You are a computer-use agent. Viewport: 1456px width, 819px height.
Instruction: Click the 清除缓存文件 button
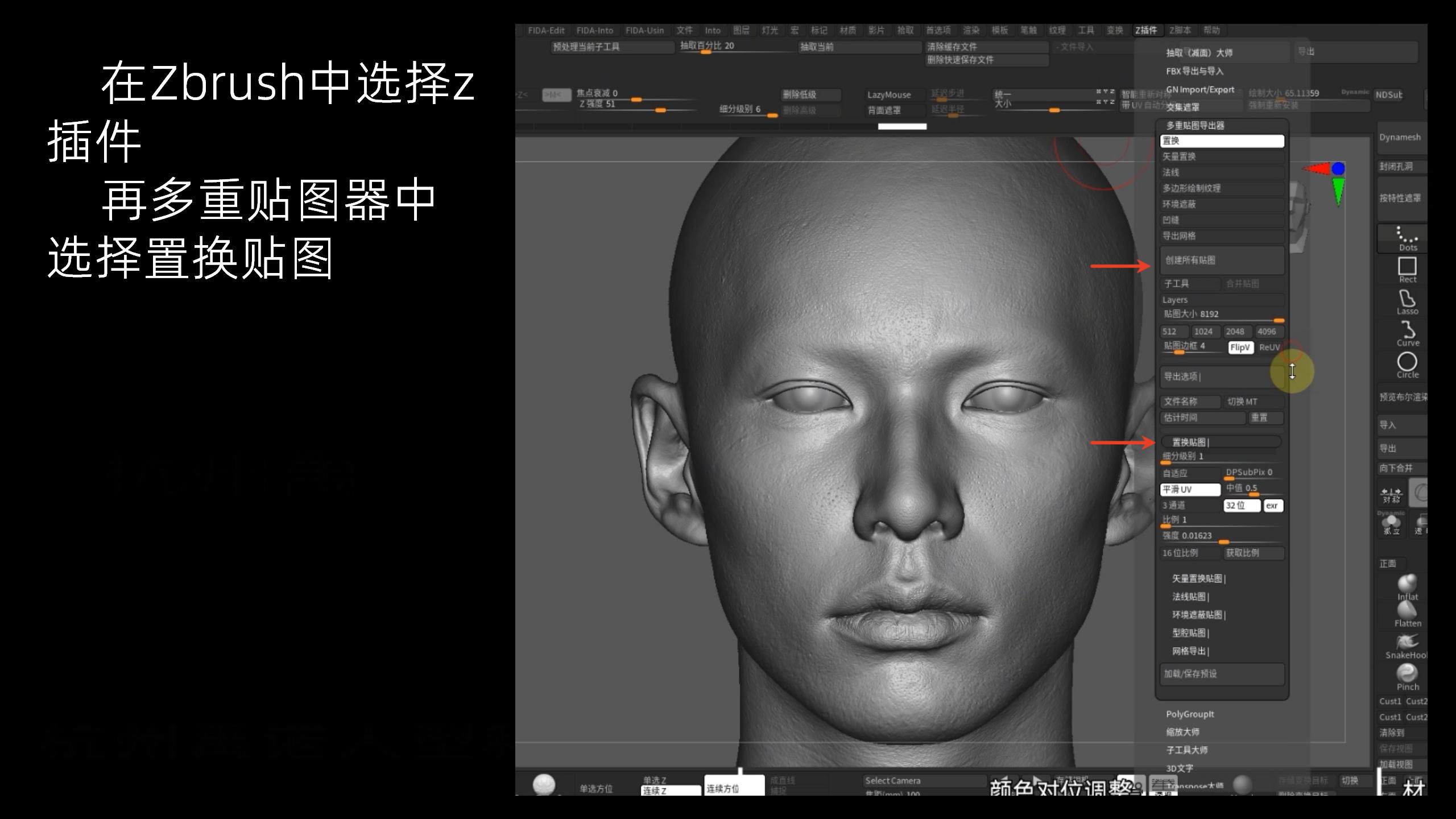(x=987, y=47)
